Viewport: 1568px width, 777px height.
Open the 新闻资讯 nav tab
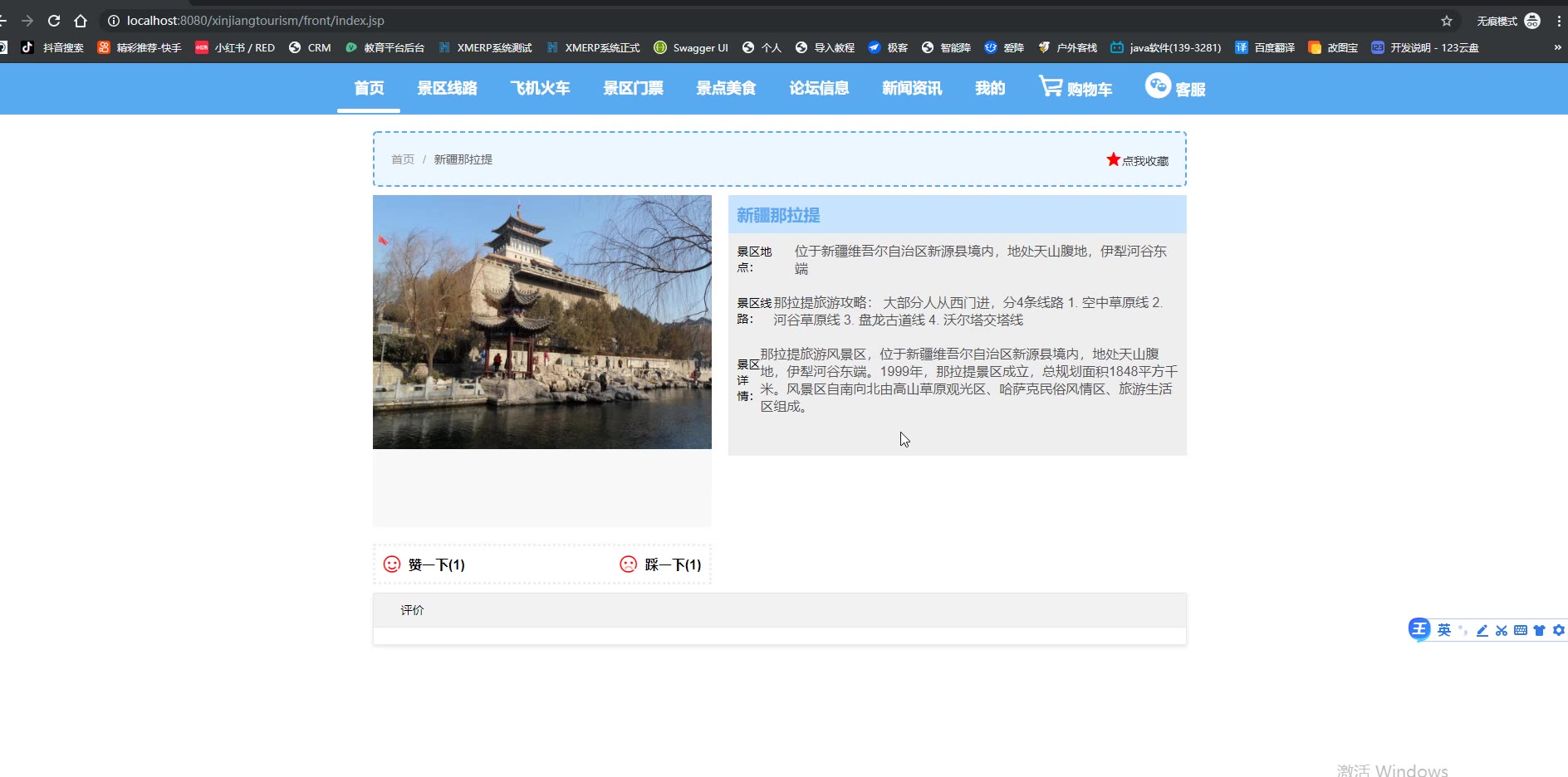click(912, 88)
